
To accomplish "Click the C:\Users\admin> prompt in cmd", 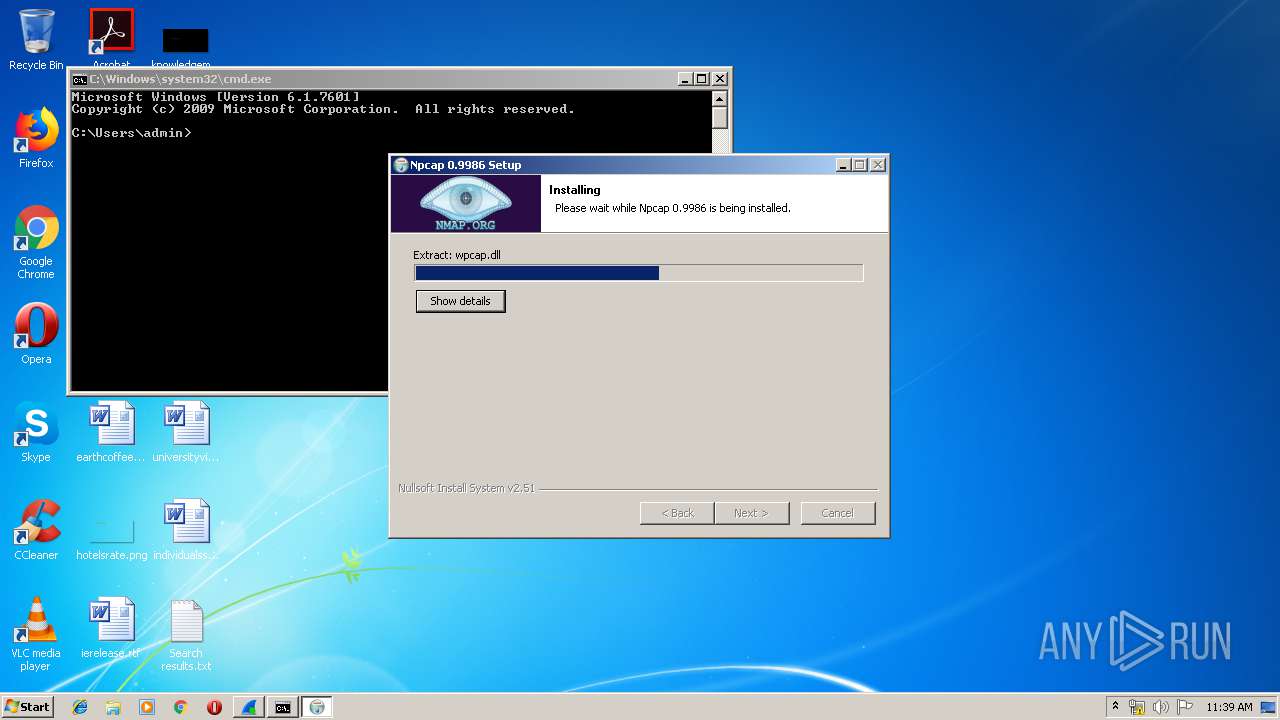I will click(131, 133).
